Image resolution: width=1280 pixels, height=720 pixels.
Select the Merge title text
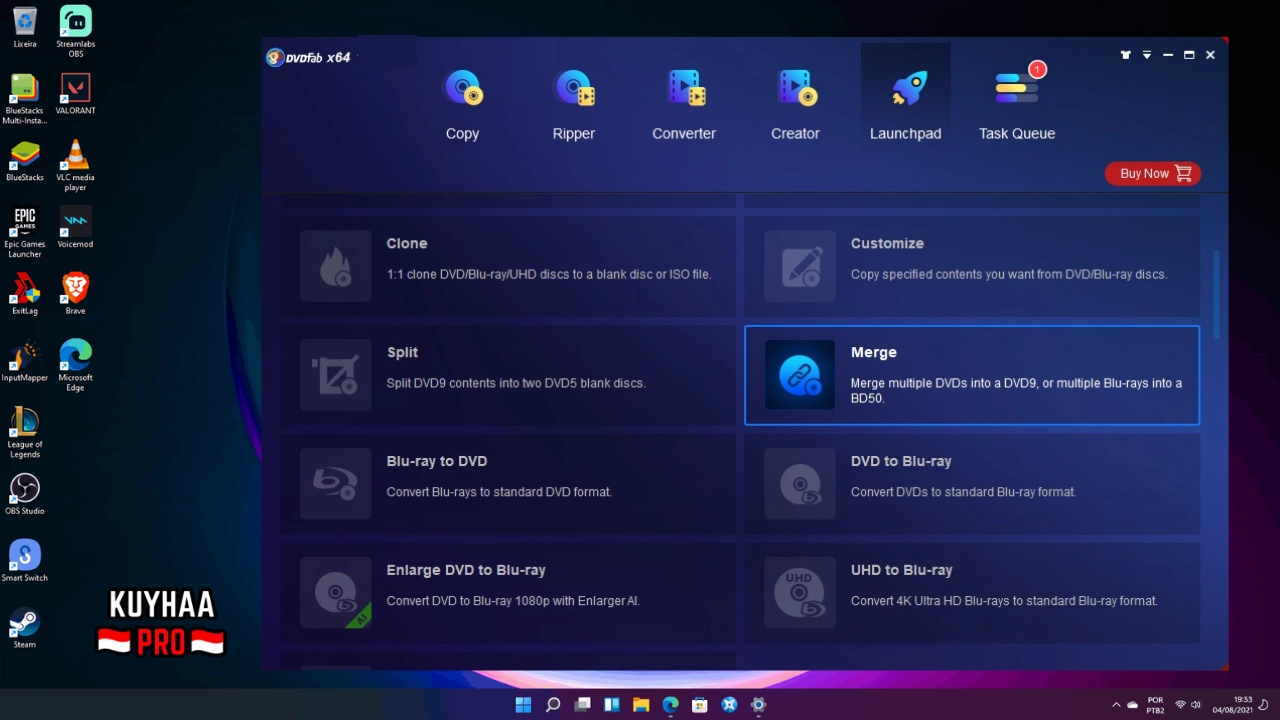[x=874, y=352]
